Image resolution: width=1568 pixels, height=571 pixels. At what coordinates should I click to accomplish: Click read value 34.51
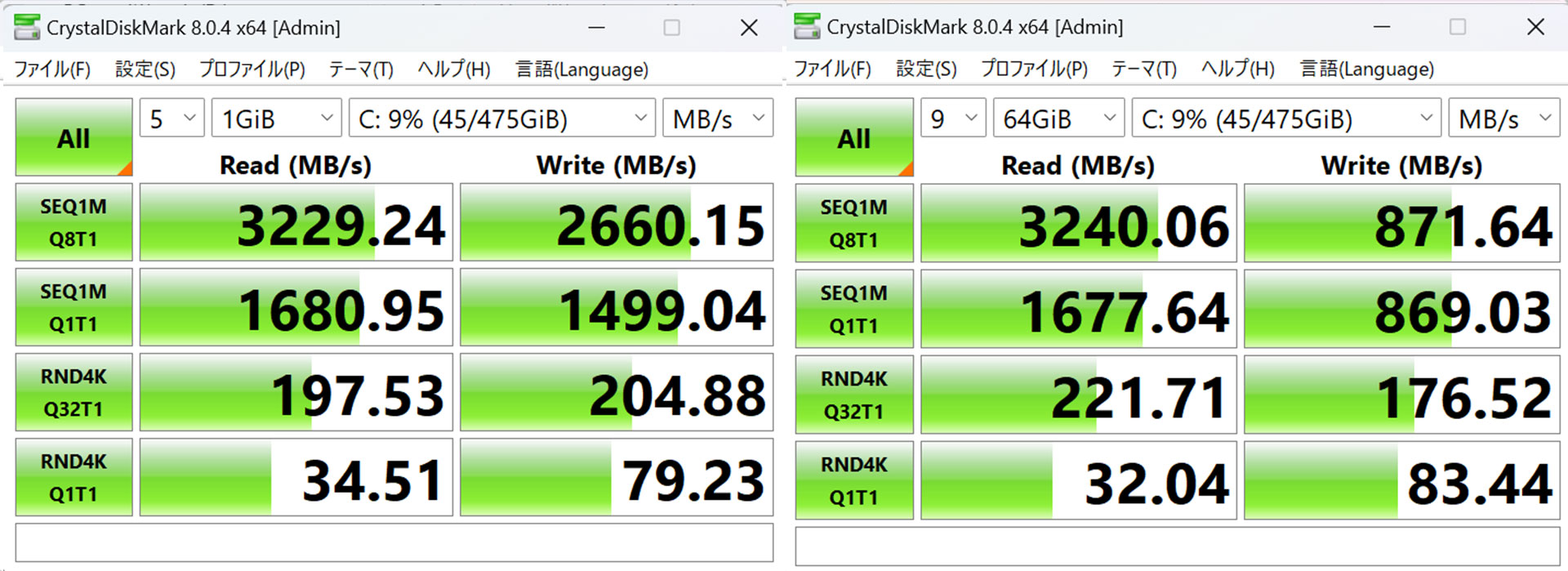[x=296, y=477]
